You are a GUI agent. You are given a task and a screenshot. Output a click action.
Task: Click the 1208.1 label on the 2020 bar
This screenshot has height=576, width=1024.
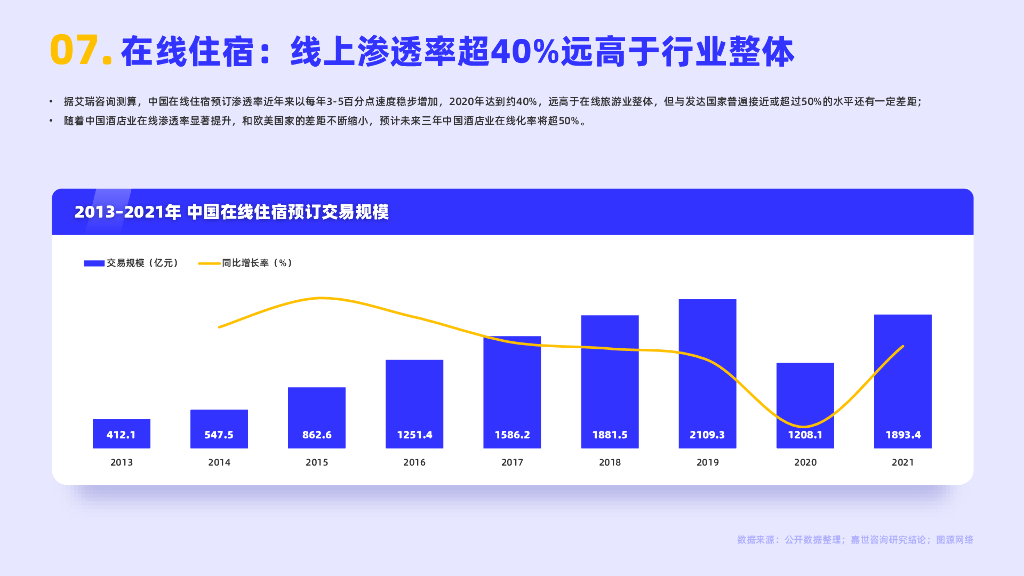coord(805,435)
